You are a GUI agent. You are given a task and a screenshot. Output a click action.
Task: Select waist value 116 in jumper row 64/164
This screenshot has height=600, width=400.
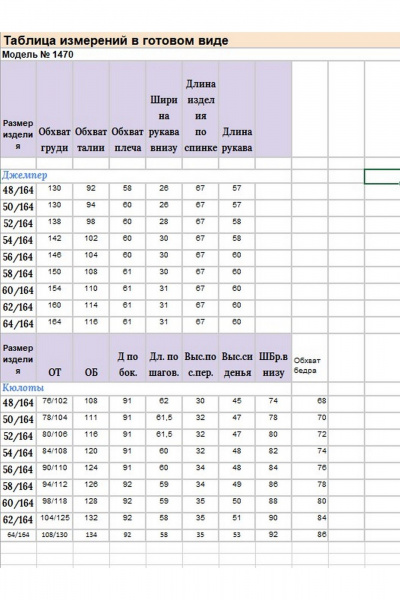(x=91, y=324)
